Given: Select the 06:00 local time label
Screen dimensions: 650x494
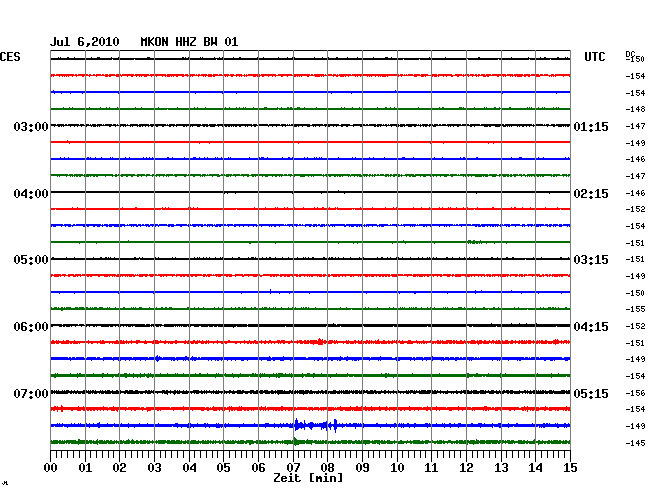Looking at the screenshot, I should [31, 327].
